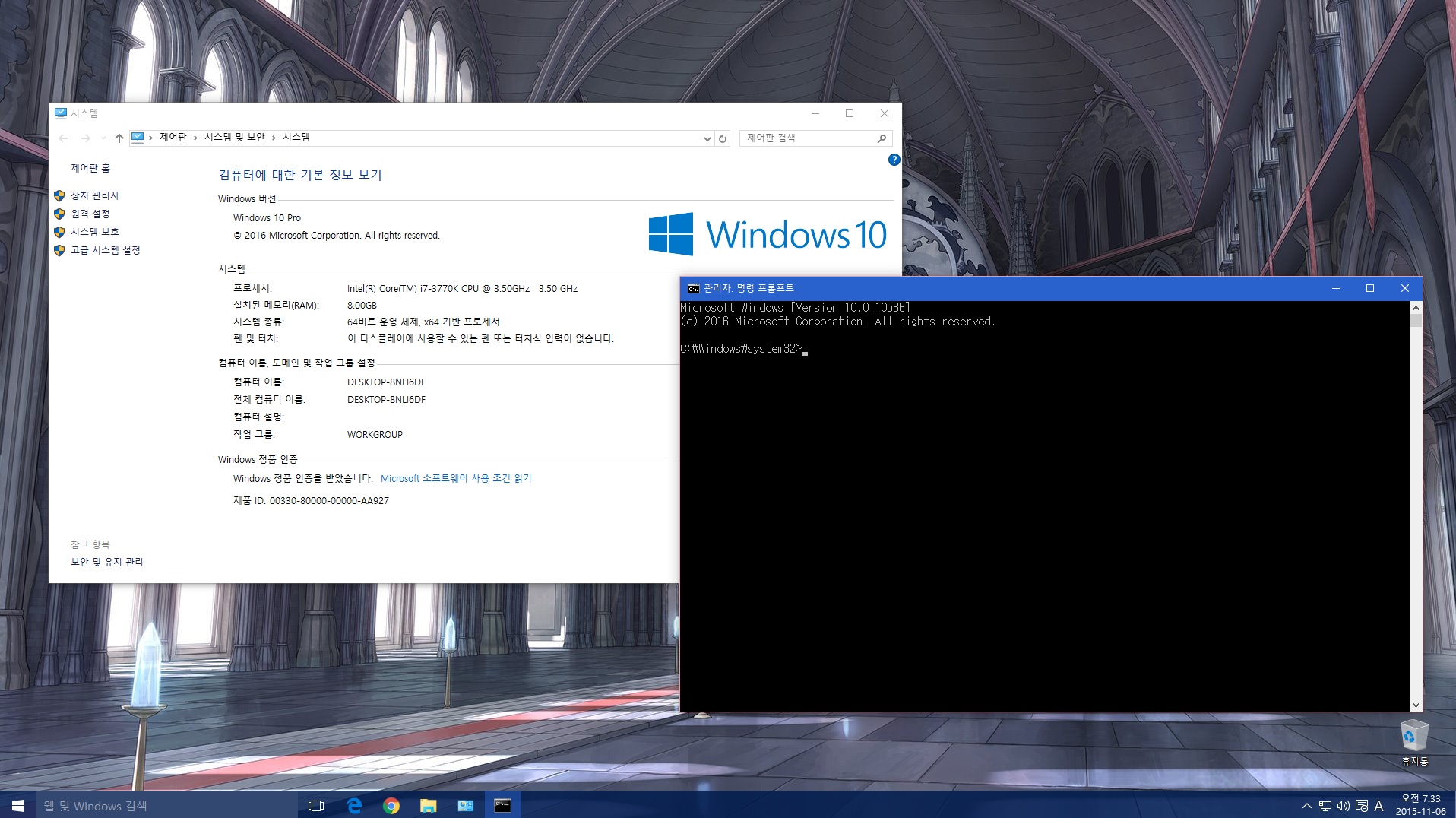Open Task View on the taskbar
The height and width of the screenshot is (818, 1456).
(316, 805)
